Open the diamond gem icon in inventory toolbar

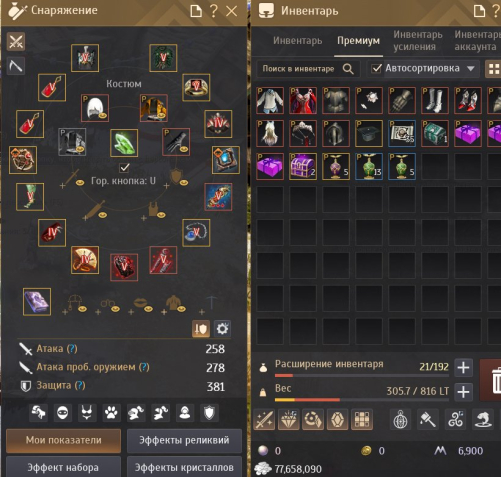click(289, 420)
